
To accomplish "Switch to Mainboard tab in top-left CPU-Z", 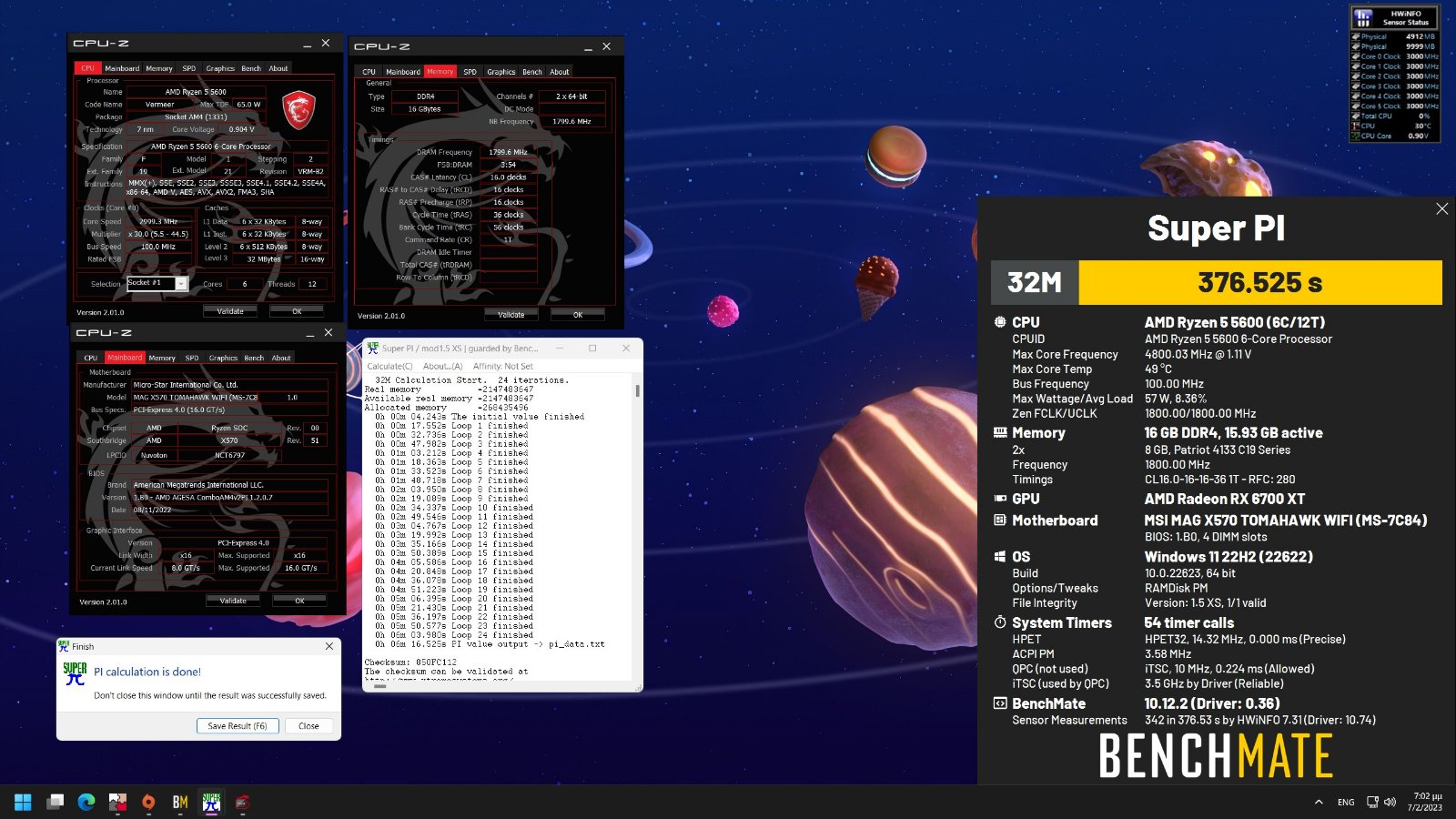I will coord(122,68).
